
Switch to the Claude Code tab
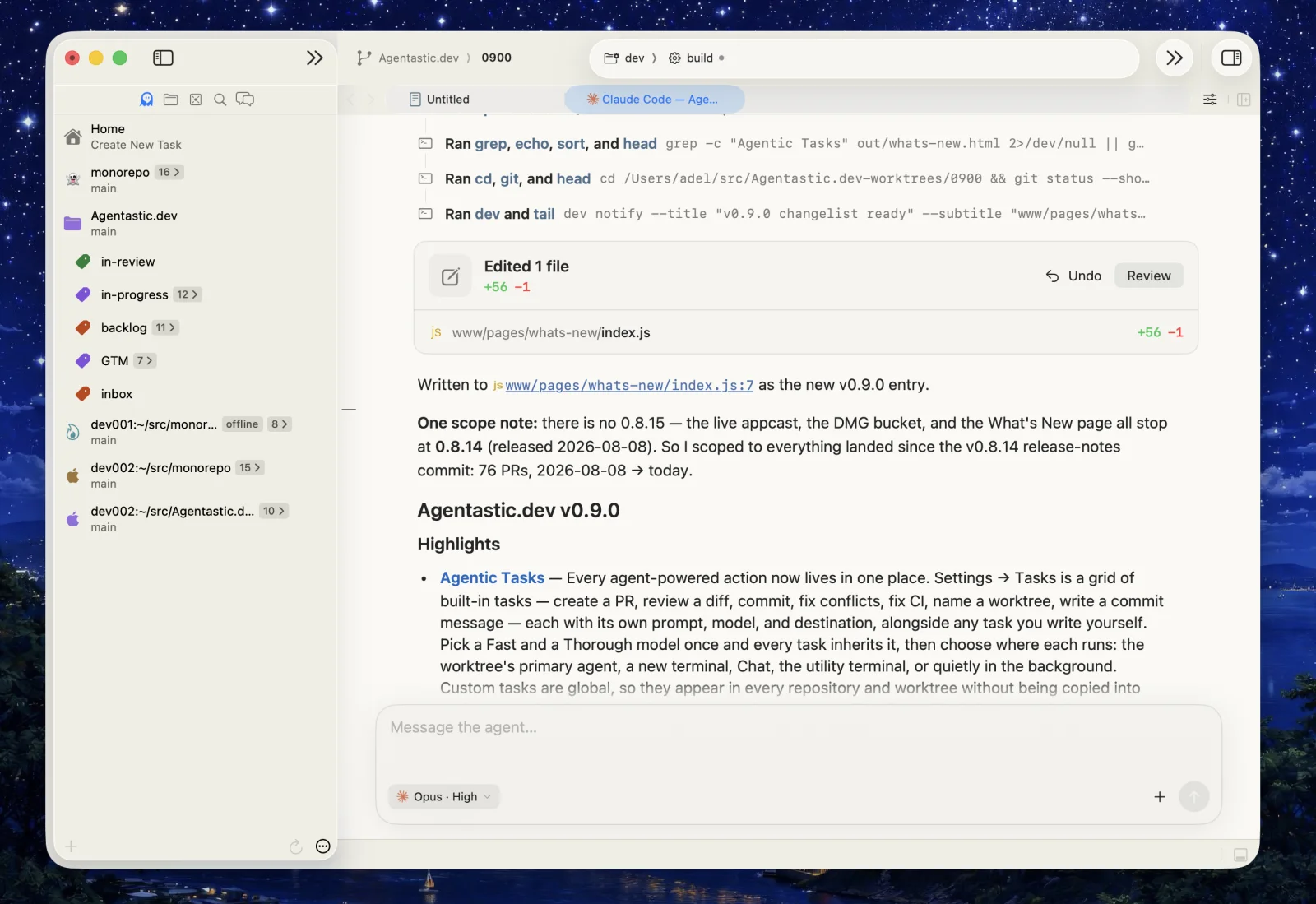point(654,100)
